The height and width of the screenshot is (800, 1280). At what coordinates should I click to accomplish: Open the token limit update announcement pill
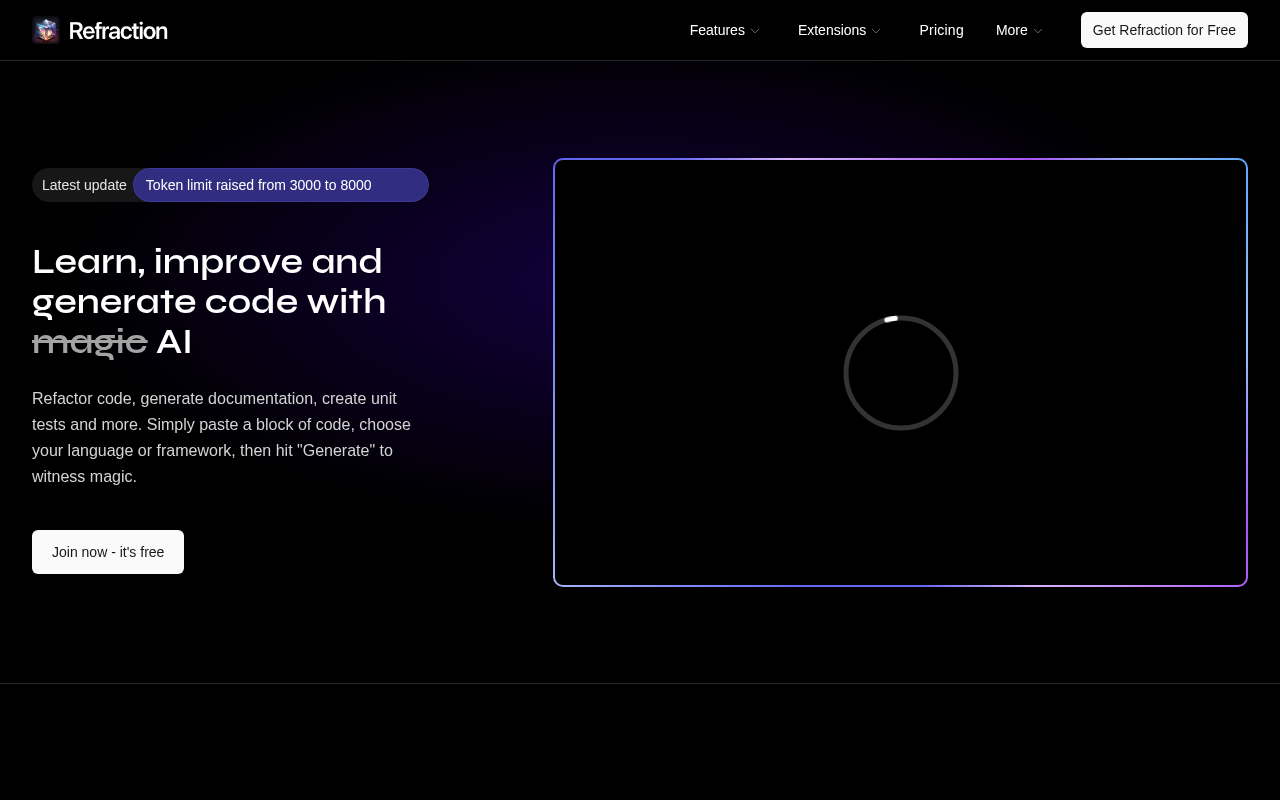click(281, 185)
